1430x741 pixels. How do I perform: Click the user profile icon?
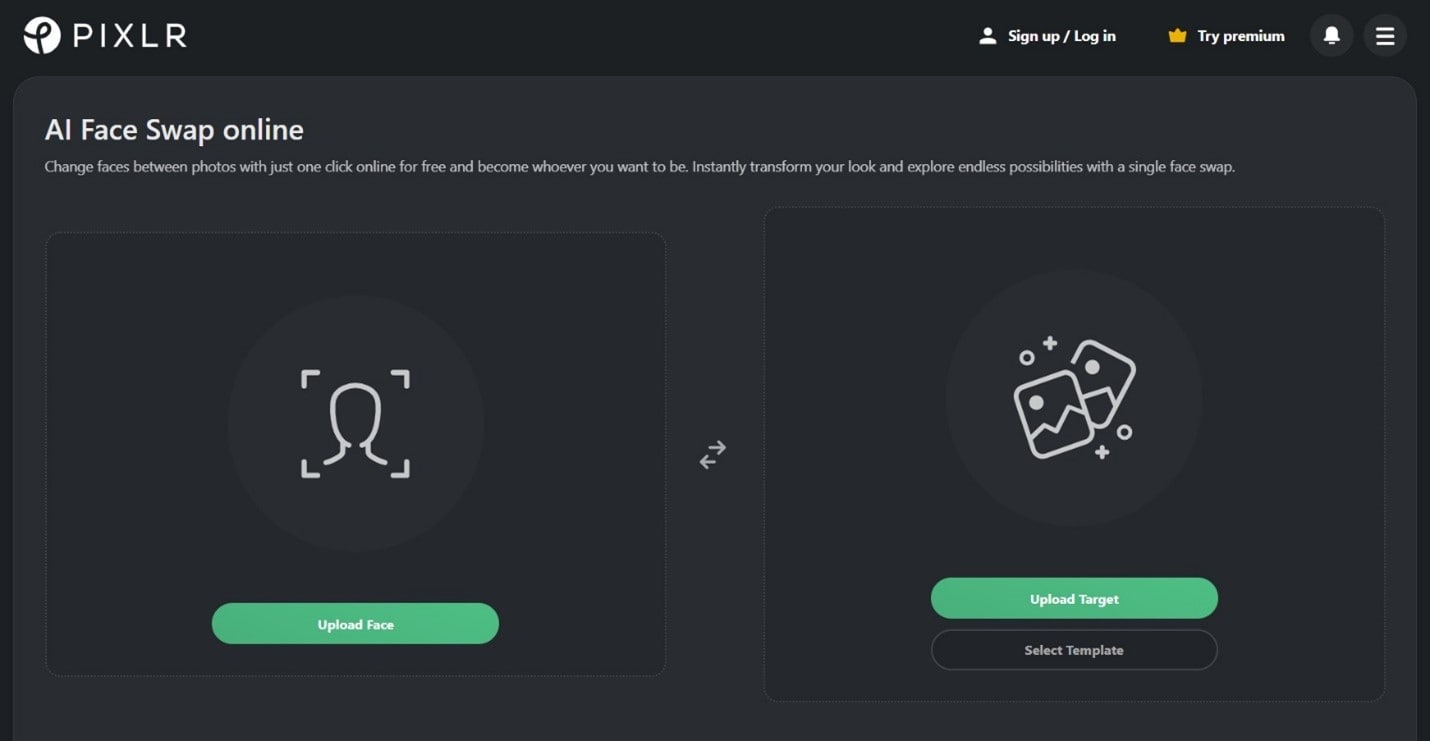[988, 36]
